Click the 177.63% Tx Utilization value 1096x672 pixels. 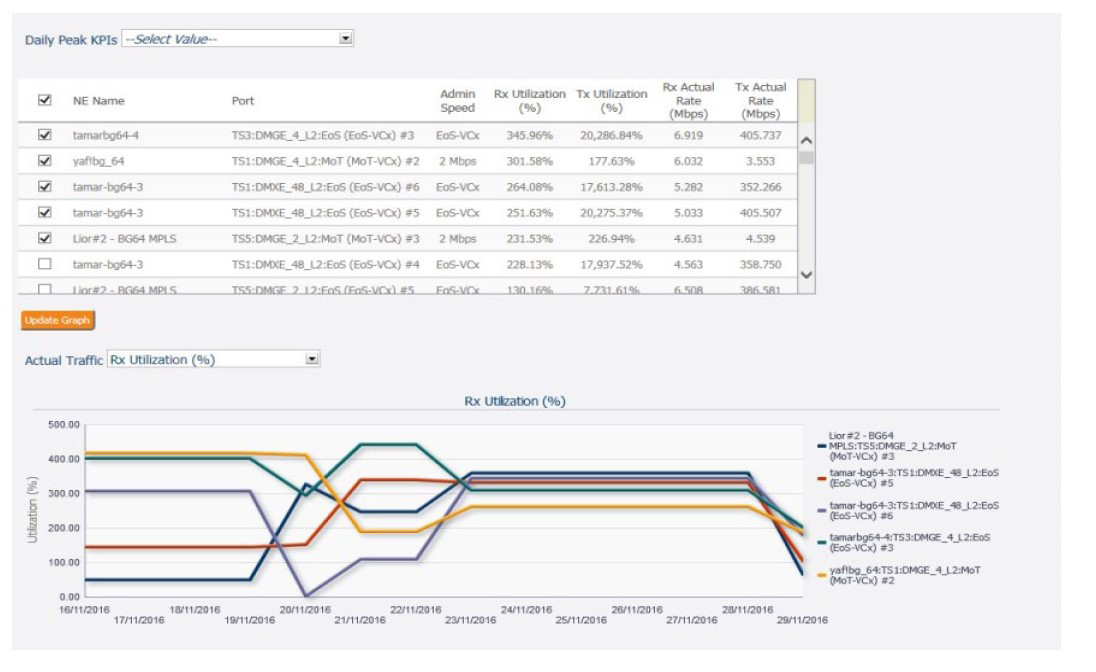point(612,161)
